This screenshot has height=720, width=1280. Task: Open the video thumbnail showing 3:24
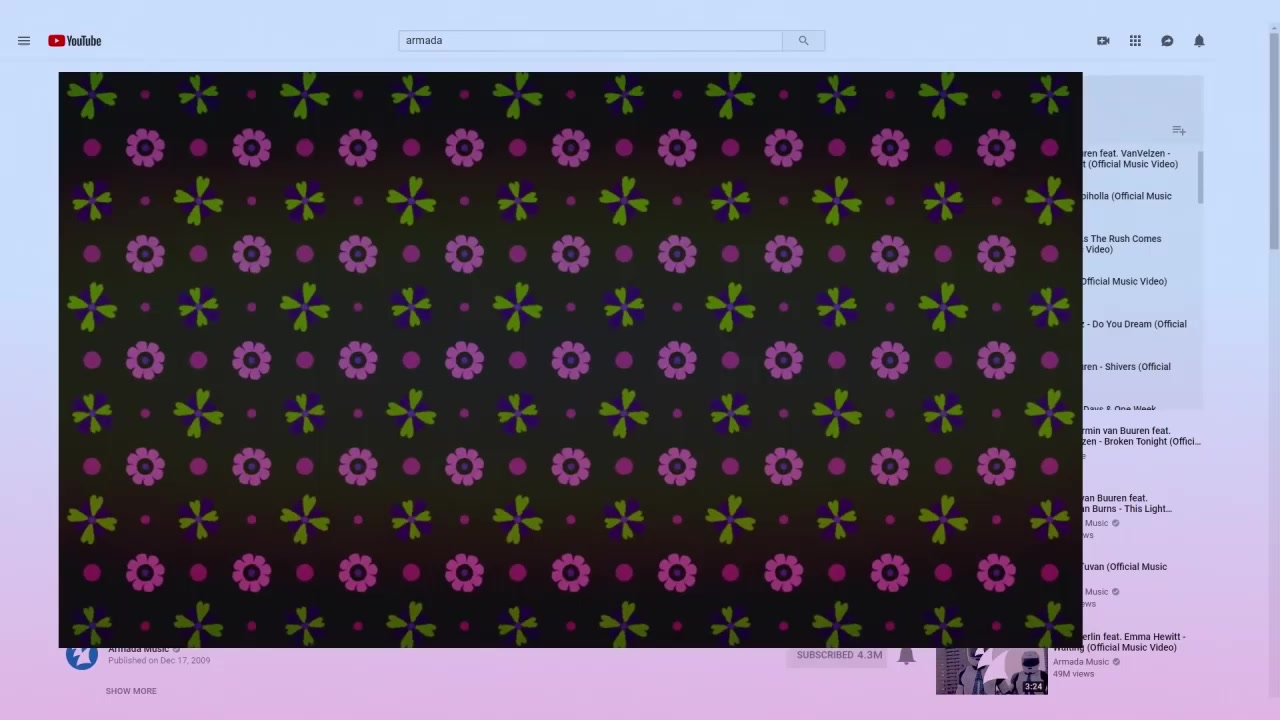992,671
